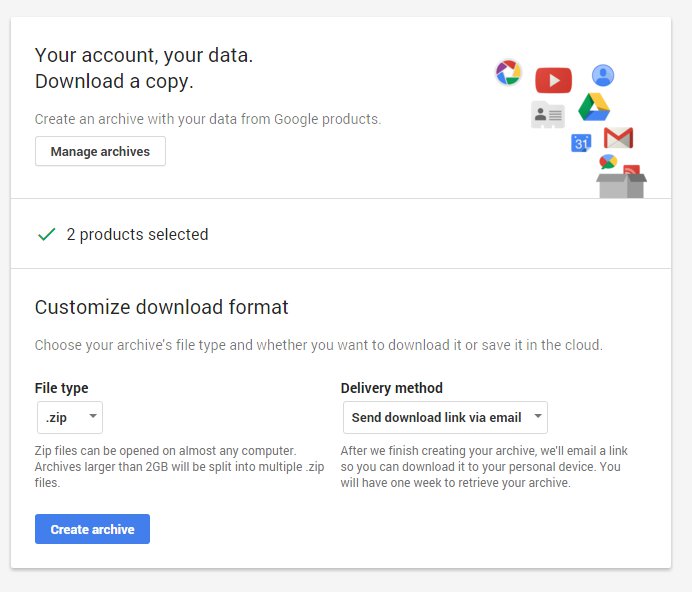This screenshot has width=692, height=592.
Task: Click the blue Create archive button
Action: 92,529
